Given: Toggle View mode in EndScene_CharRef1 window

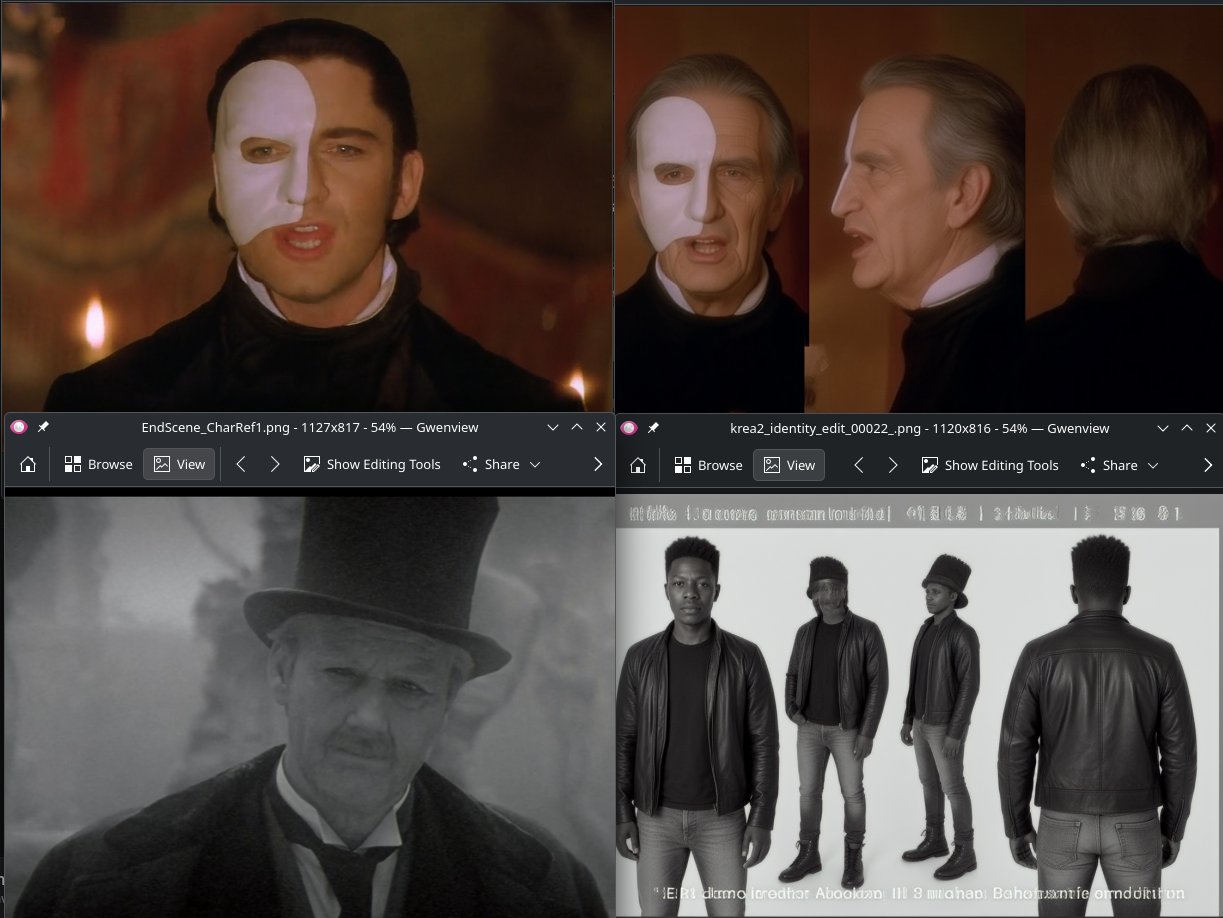Looking at the screenshot, I should tap(179, 464).
